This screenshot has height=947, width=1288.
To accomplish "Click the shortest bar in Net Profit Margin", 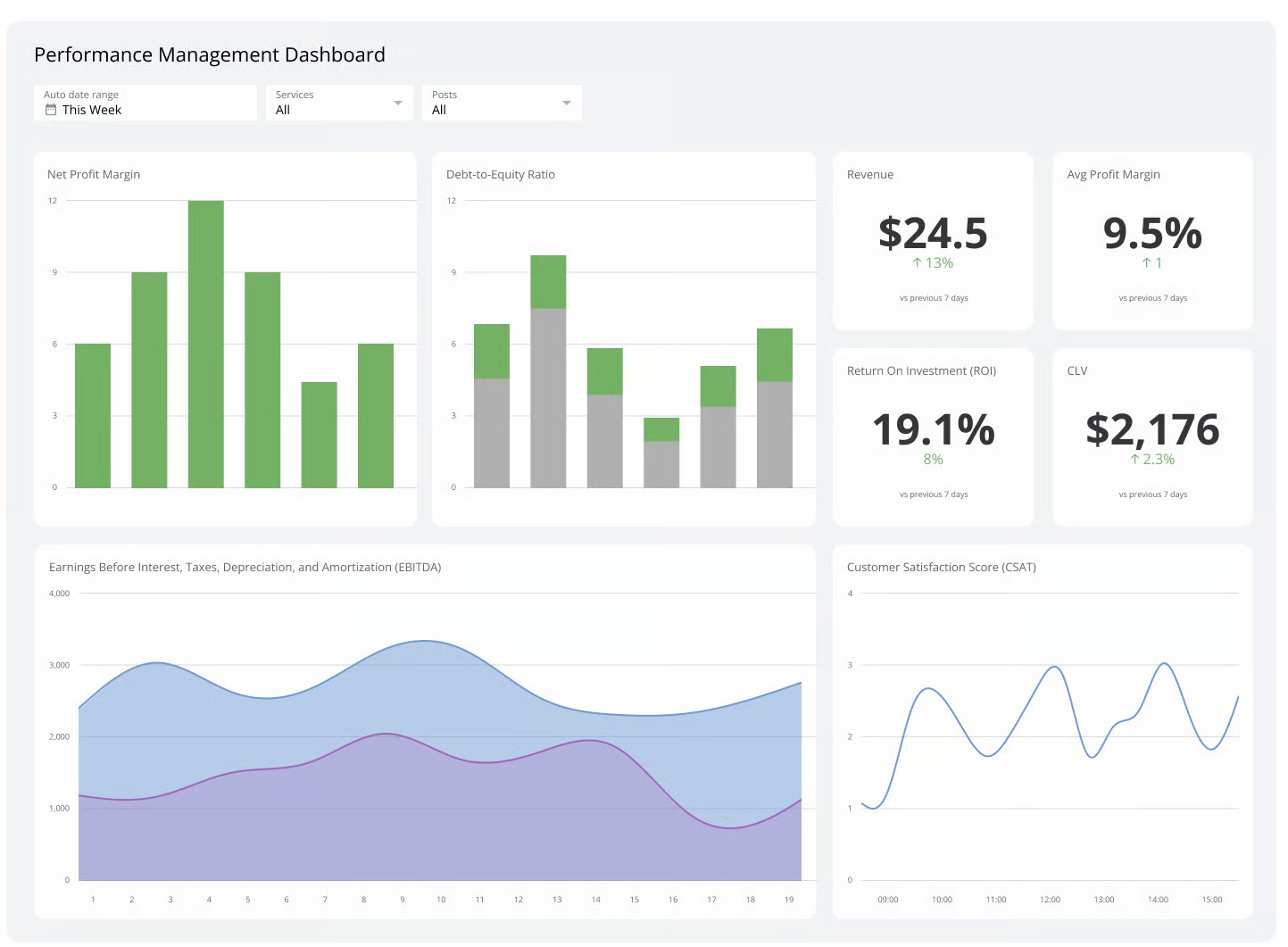I will [319, 435].
